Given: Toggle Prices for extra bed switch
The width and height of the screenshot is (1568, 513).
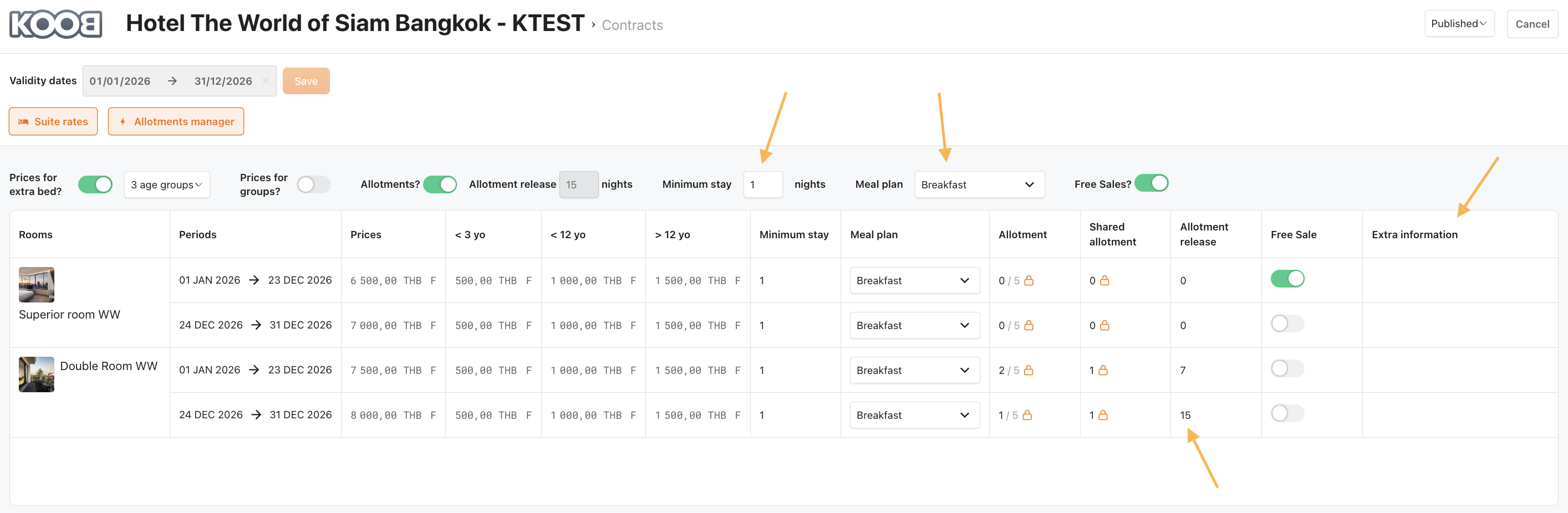Looking at the screenshot, I should pos(95,184).
